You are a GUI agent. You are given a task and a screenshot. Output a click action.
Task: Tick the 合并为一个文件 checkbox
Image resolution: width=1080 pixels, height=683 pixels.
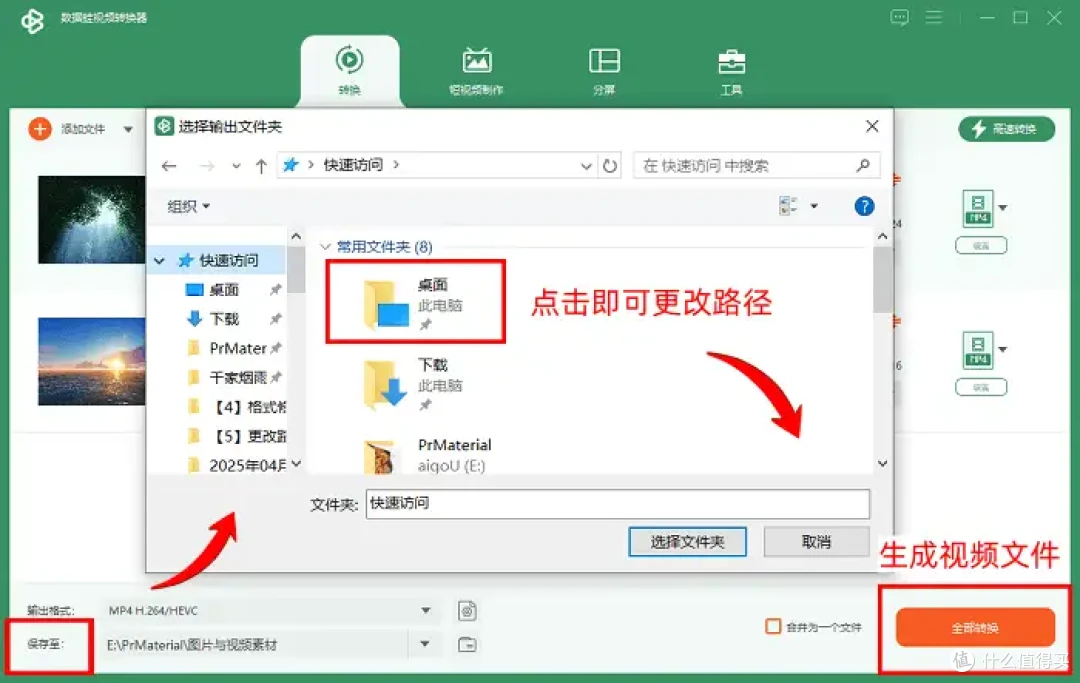coord(773,627)
